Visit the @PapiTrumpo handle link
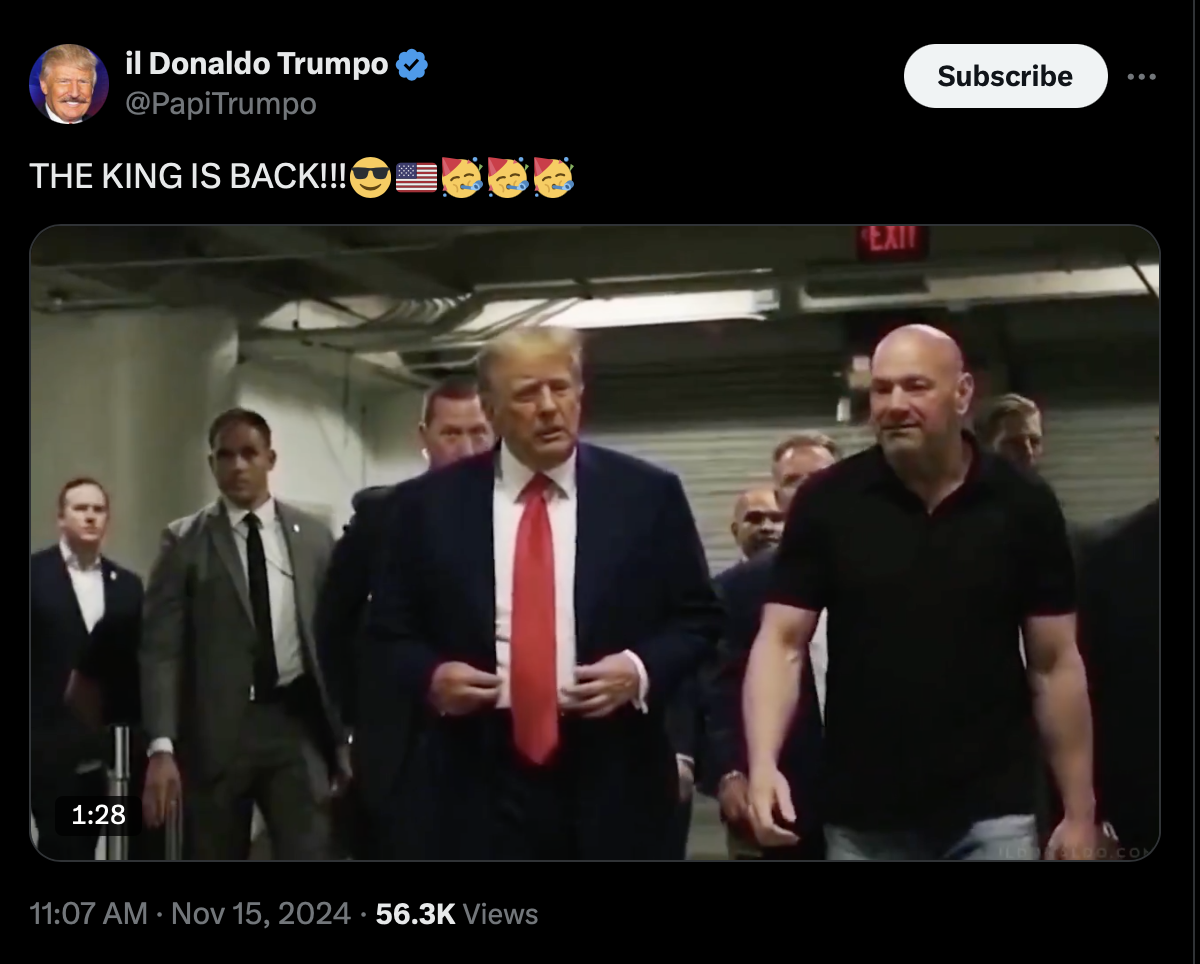This screenshot has width=1200, height=964. 221,103
